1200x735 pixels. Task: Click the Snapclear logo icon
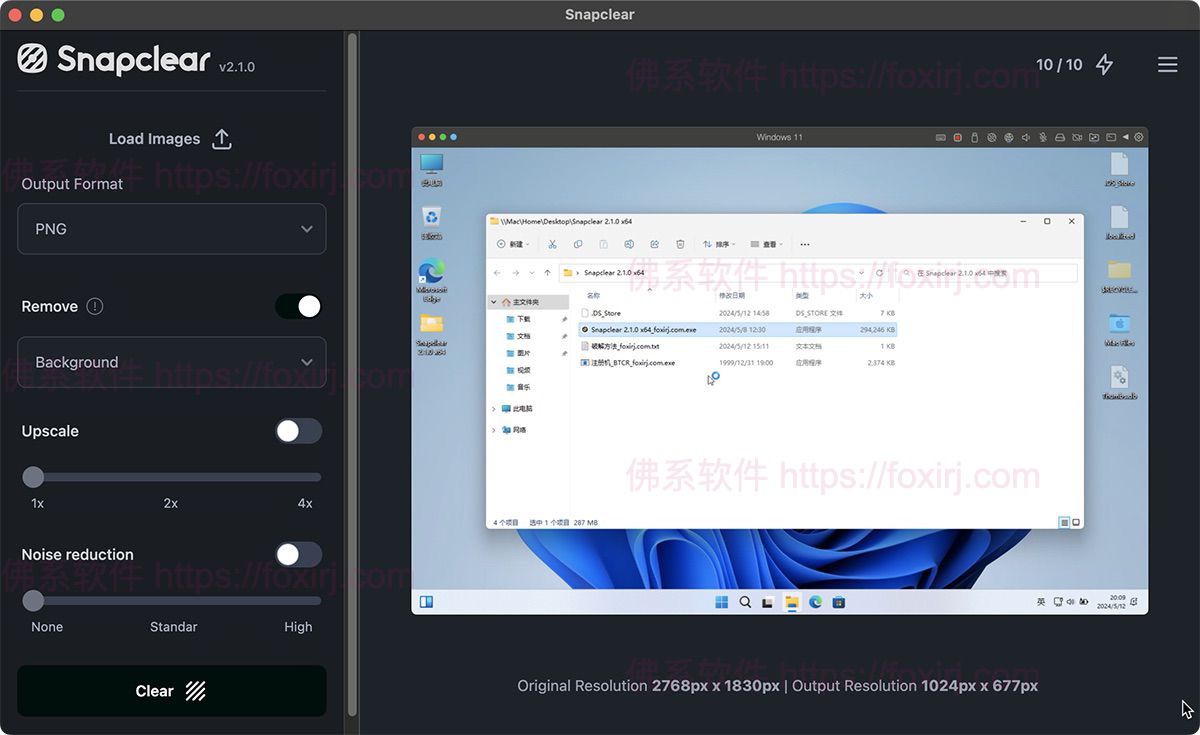pos(32,59)
